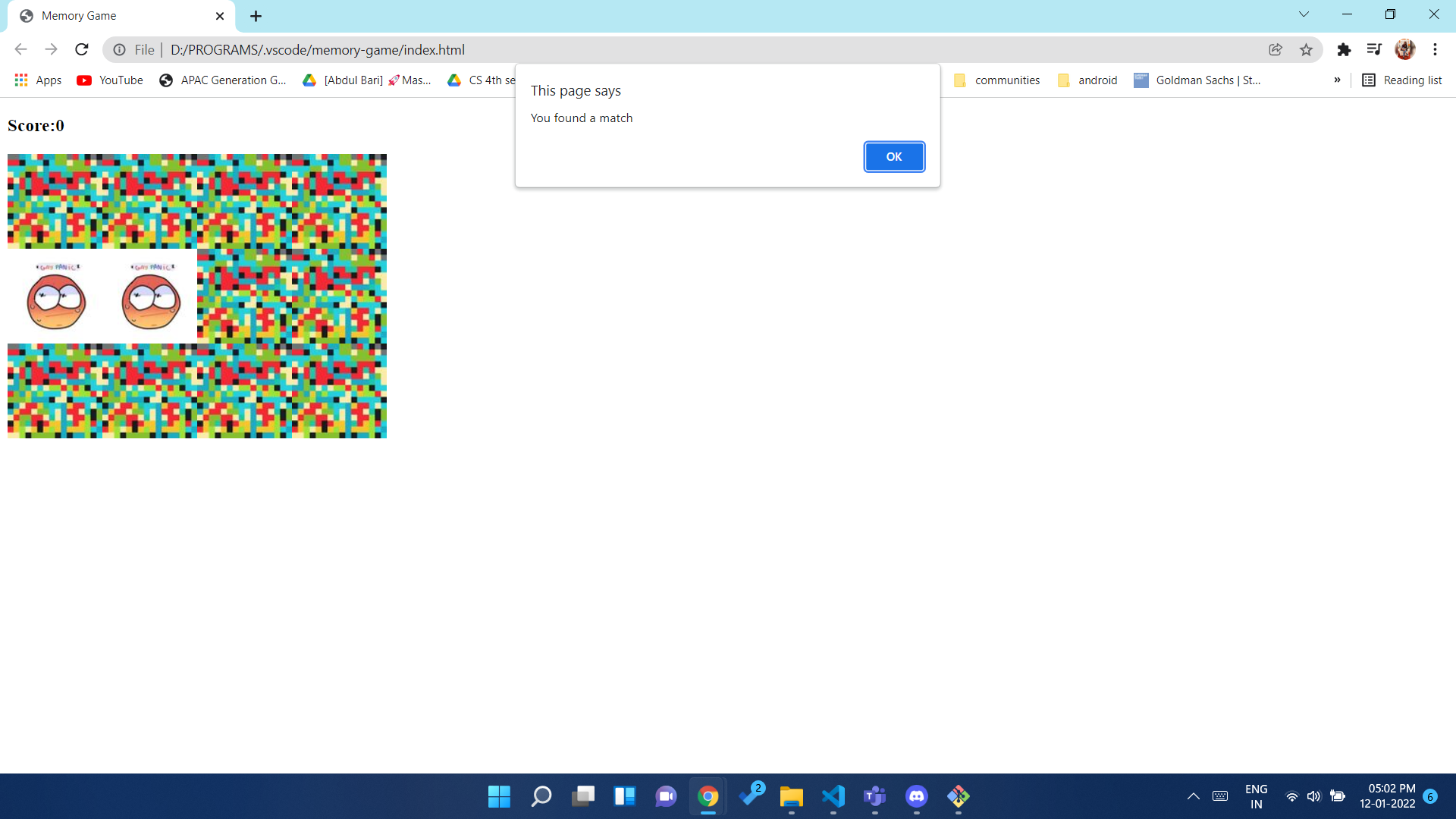Reload the Memory Game page

click(82, 50)
